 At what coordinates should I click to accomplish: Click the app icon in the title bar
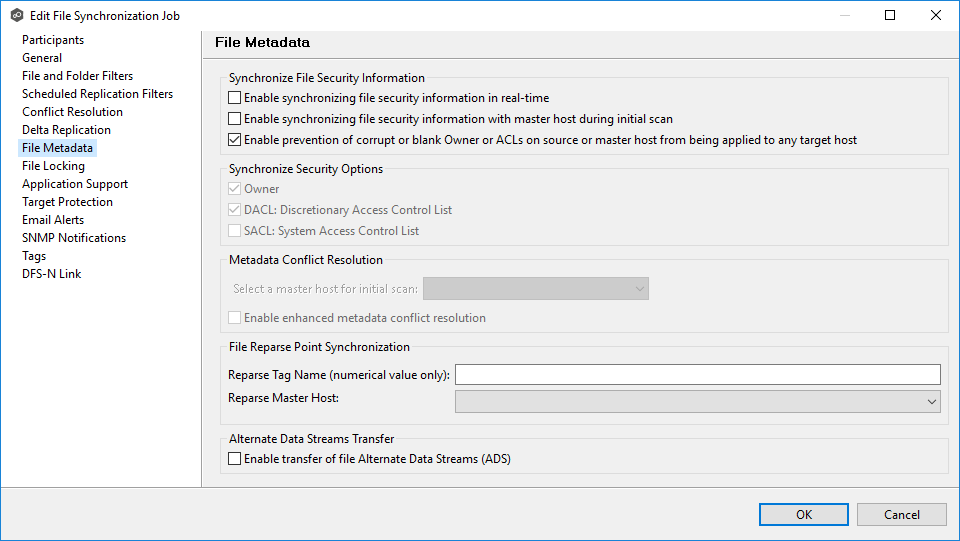pos(17,15)
